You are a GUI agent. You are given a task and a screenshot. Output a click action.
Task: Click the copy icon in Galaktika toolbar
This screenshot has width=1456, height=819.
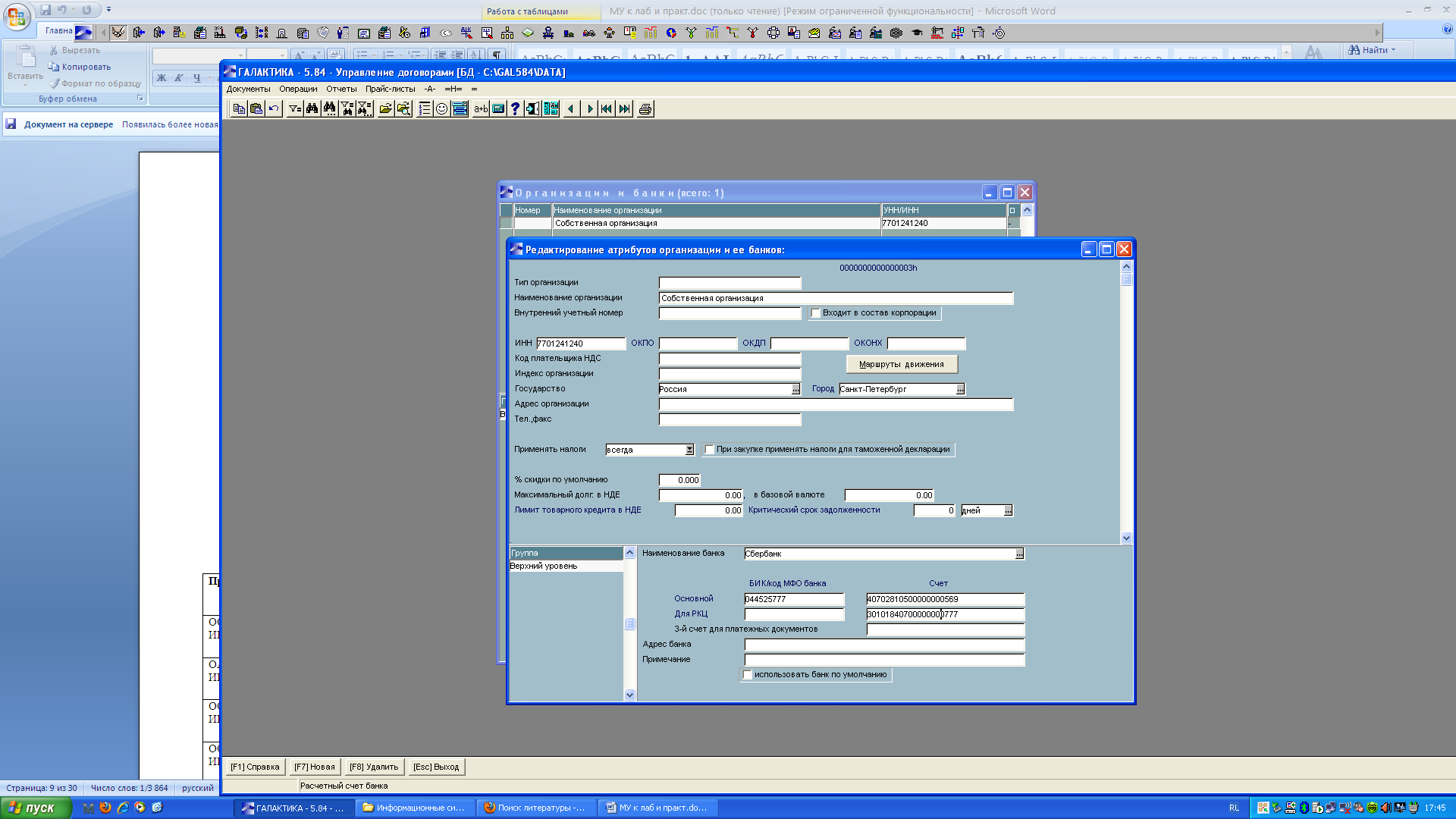pos(239,108)
